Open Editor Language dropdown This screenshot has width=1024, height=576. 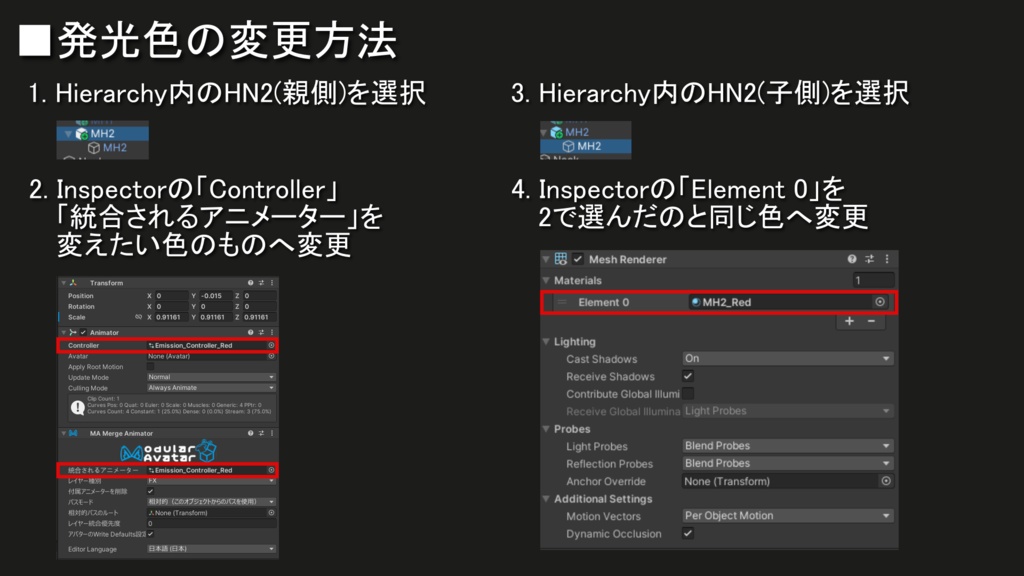click(x=211, y=549)
